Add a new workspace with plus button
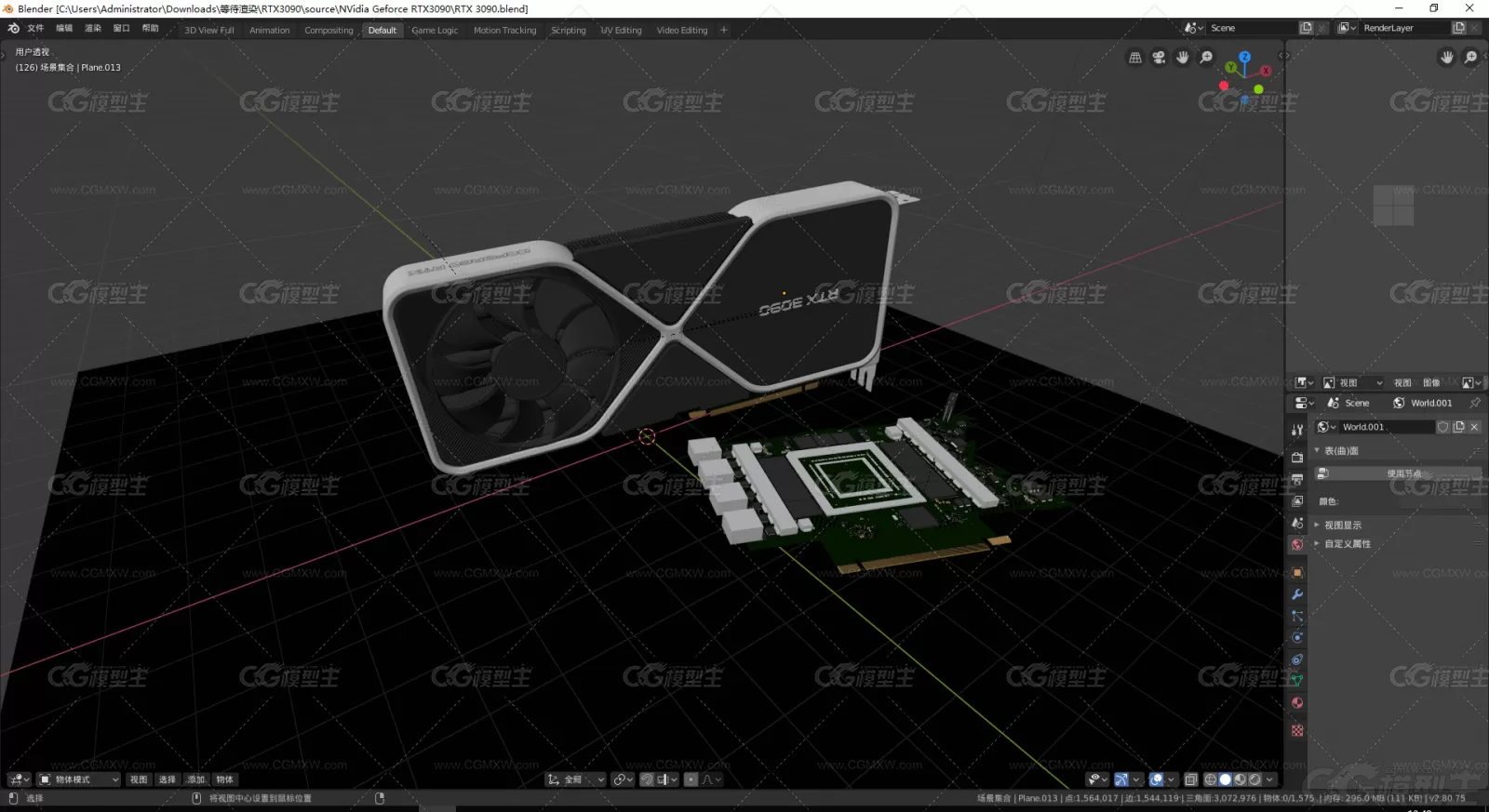This screenshot has height=812, width=1489. coord(724,30)
